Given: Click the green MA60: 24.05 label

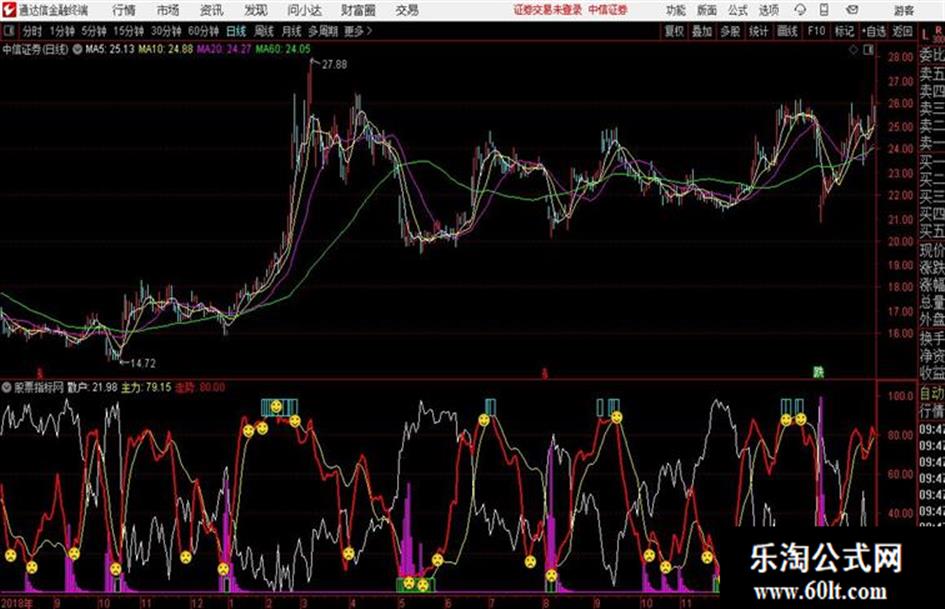Looking at the screenshot, I should click(283, 49).
